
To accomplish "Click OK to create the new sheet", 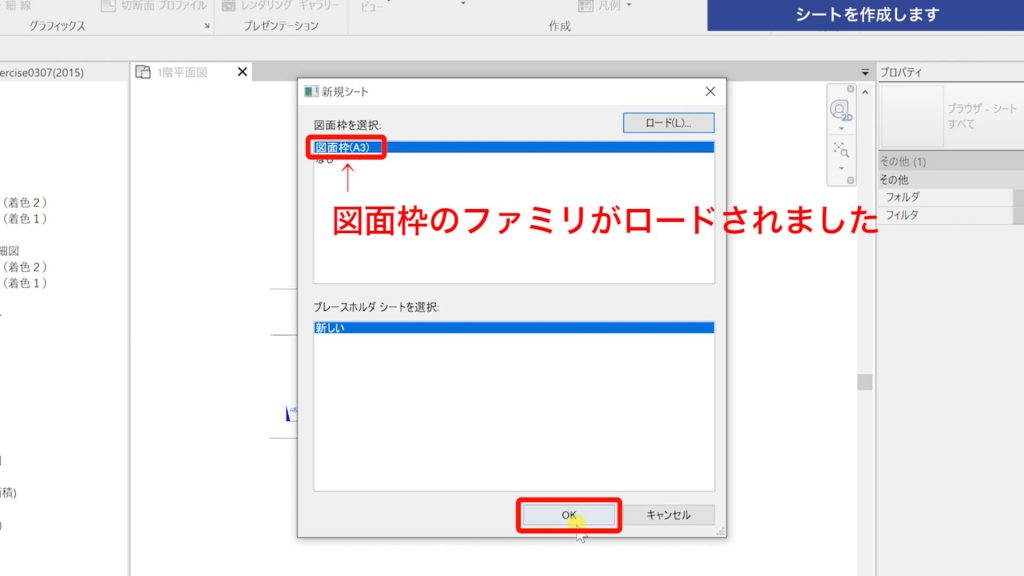I will tap(569, 513).
